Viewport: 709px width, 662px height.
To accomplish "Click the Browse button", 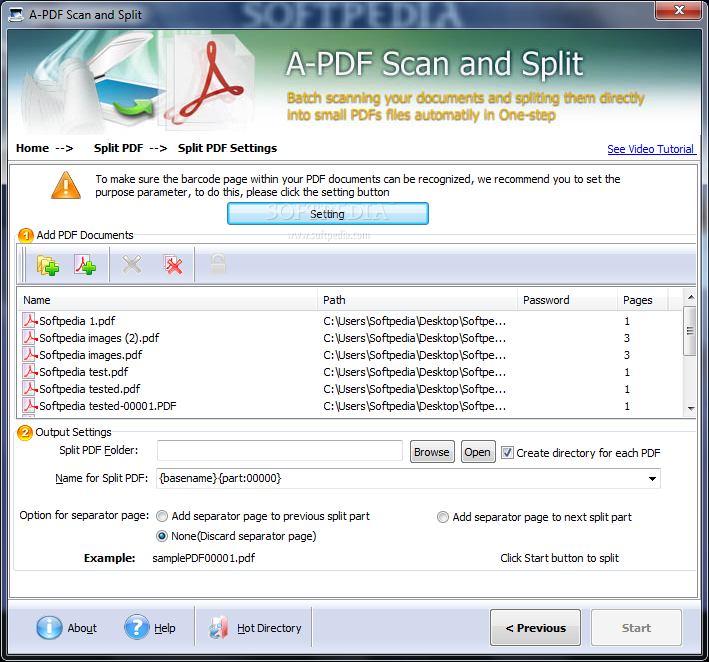I will tap(432, 452).
